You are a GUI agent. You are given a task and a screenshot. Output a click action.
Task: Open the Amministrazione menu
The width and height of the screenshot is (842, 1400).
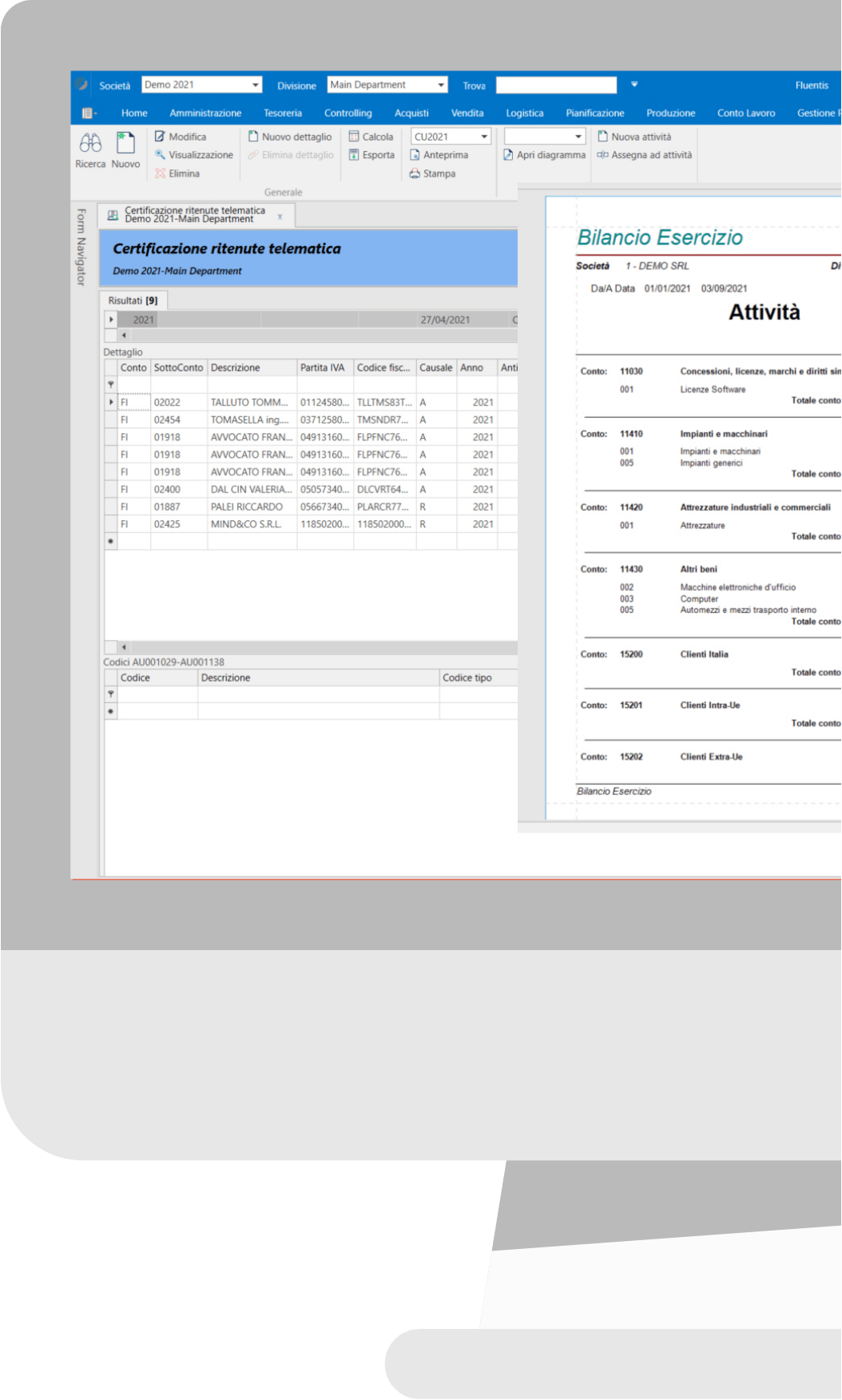pyautogui.click(x=205, y=113)
